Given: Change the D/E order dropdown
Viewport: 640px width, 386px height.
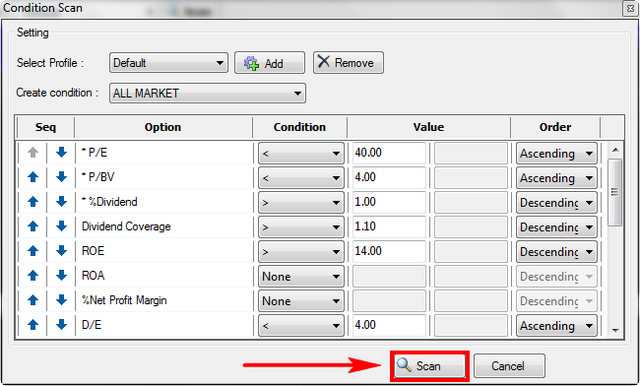Looking at the screenshot, I should click(557, 326).
